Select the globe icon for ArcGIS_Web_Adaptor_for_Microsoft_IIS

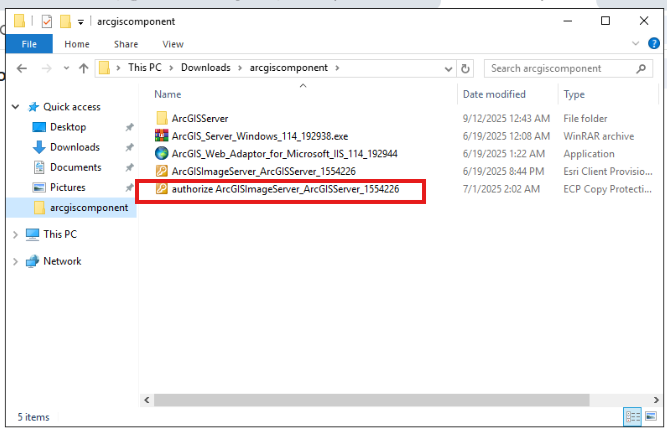click(x=162, y=154)
